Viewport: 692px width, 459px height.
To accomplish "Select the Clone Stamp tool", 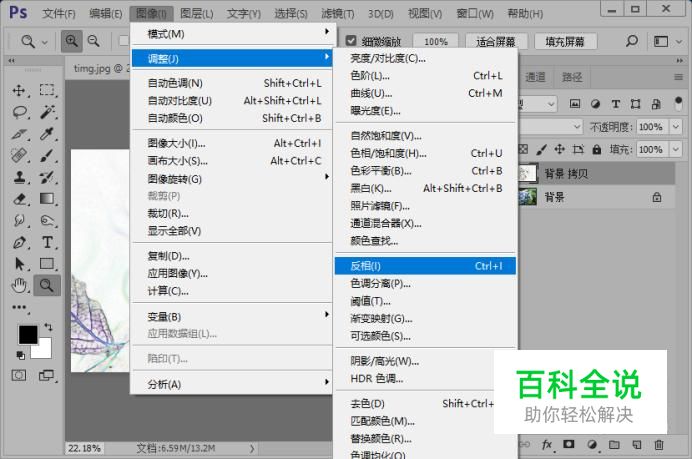I will (19, 177).
